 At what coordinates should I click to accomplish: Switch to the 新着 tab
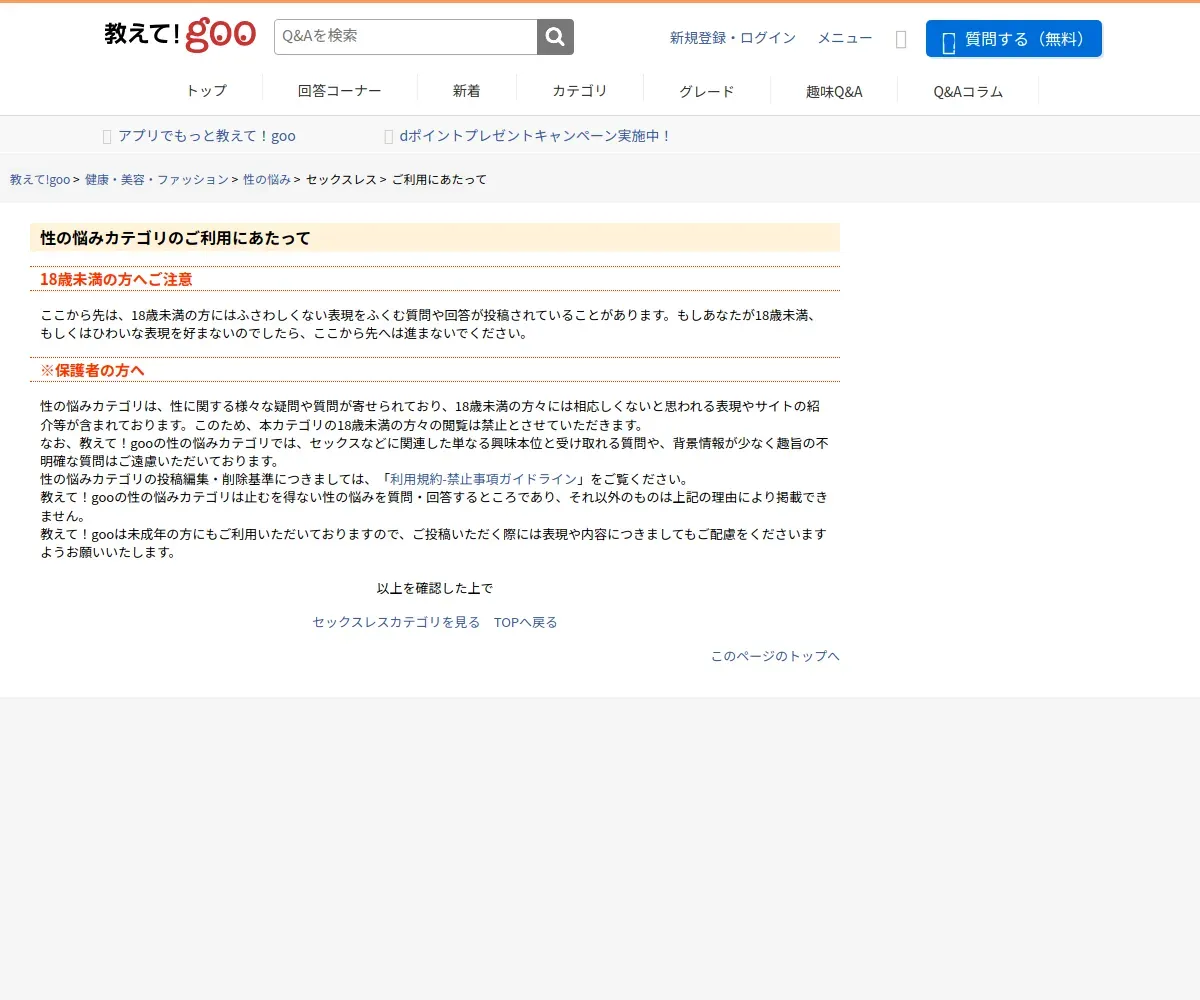467,91
